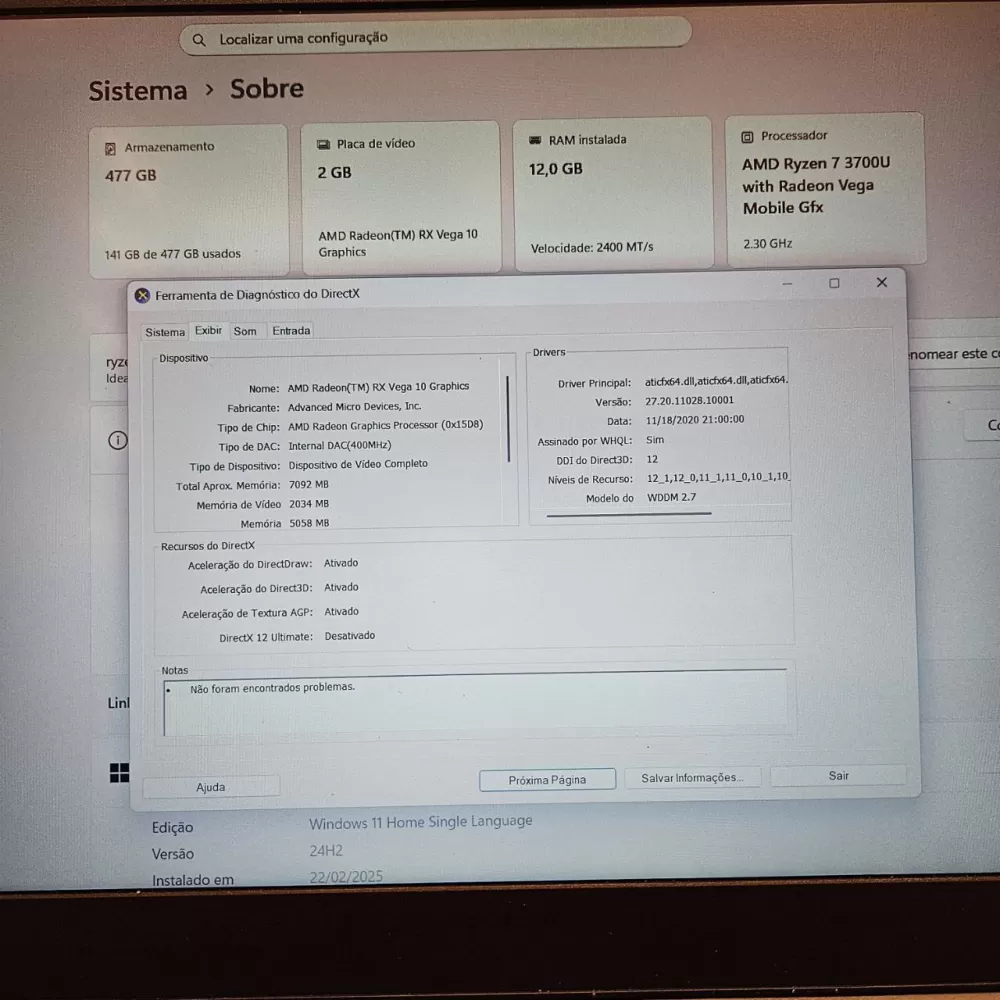Close the DirectX diagnostic window
The height and width of the screenshot is (1000, 1000).
882,282
